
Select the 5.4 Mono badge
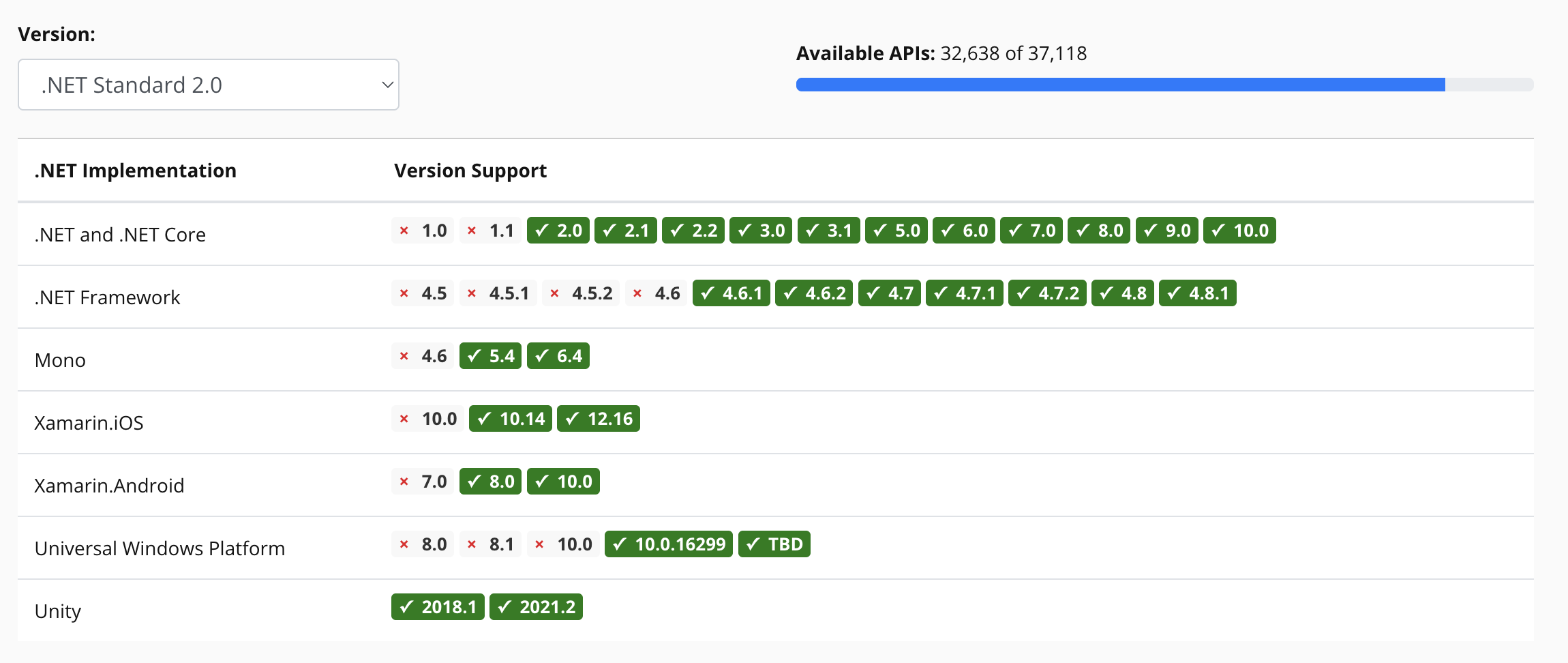click(x=490, y=356)
